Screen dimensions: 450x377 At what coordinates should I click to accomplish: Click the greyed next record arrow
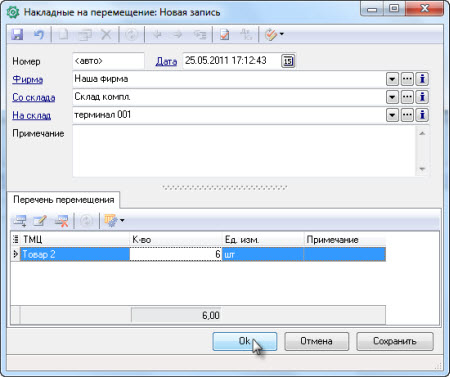click(x=178, y=34)
